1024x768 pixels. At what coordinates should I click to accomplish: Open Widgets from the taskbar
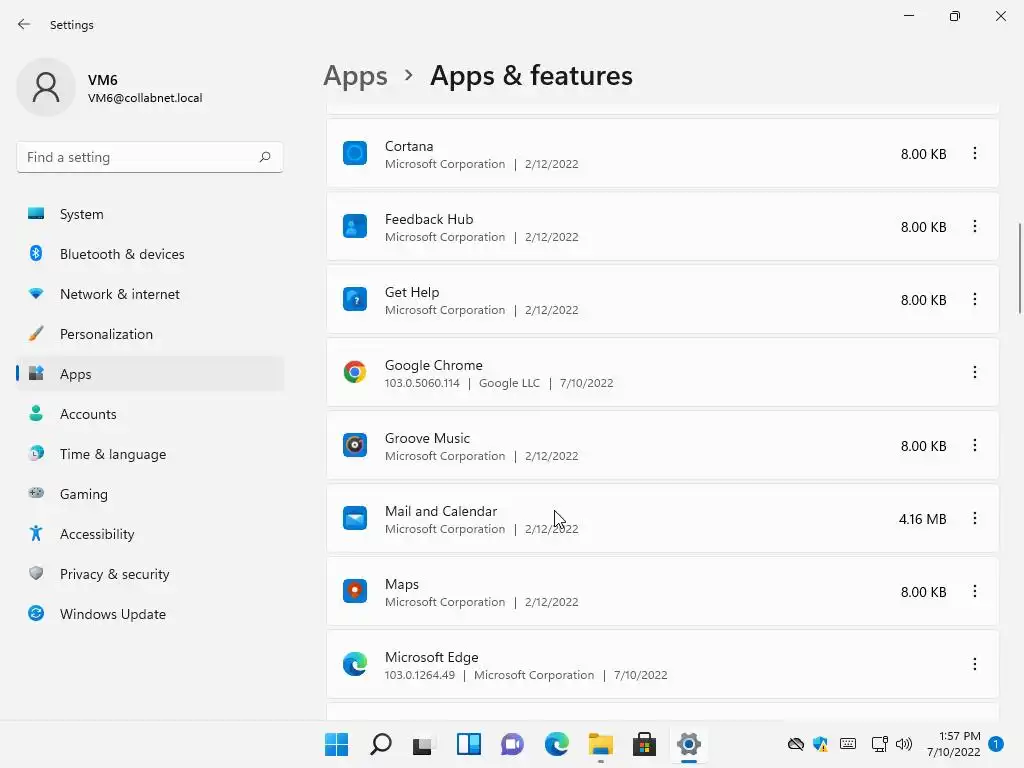[x=468, y=744]
